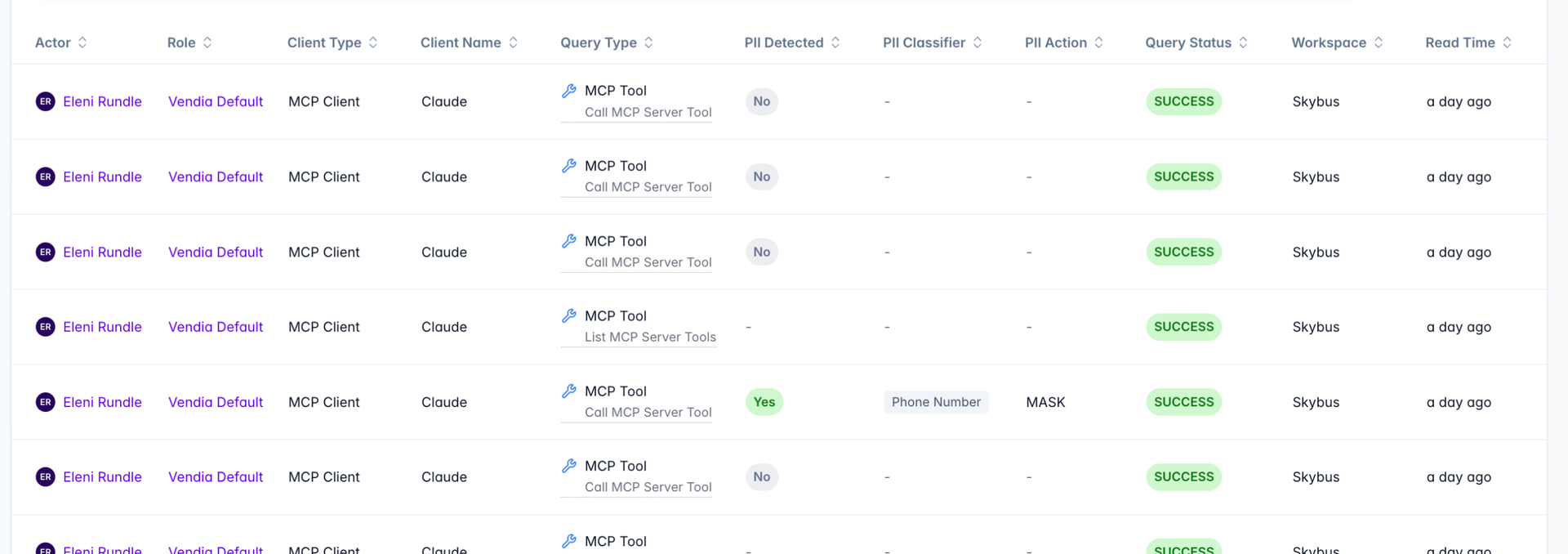This screenshot has height=554, width=1568.
Task: Click the Workspace column sort arrows
Action: (1379, 42)
